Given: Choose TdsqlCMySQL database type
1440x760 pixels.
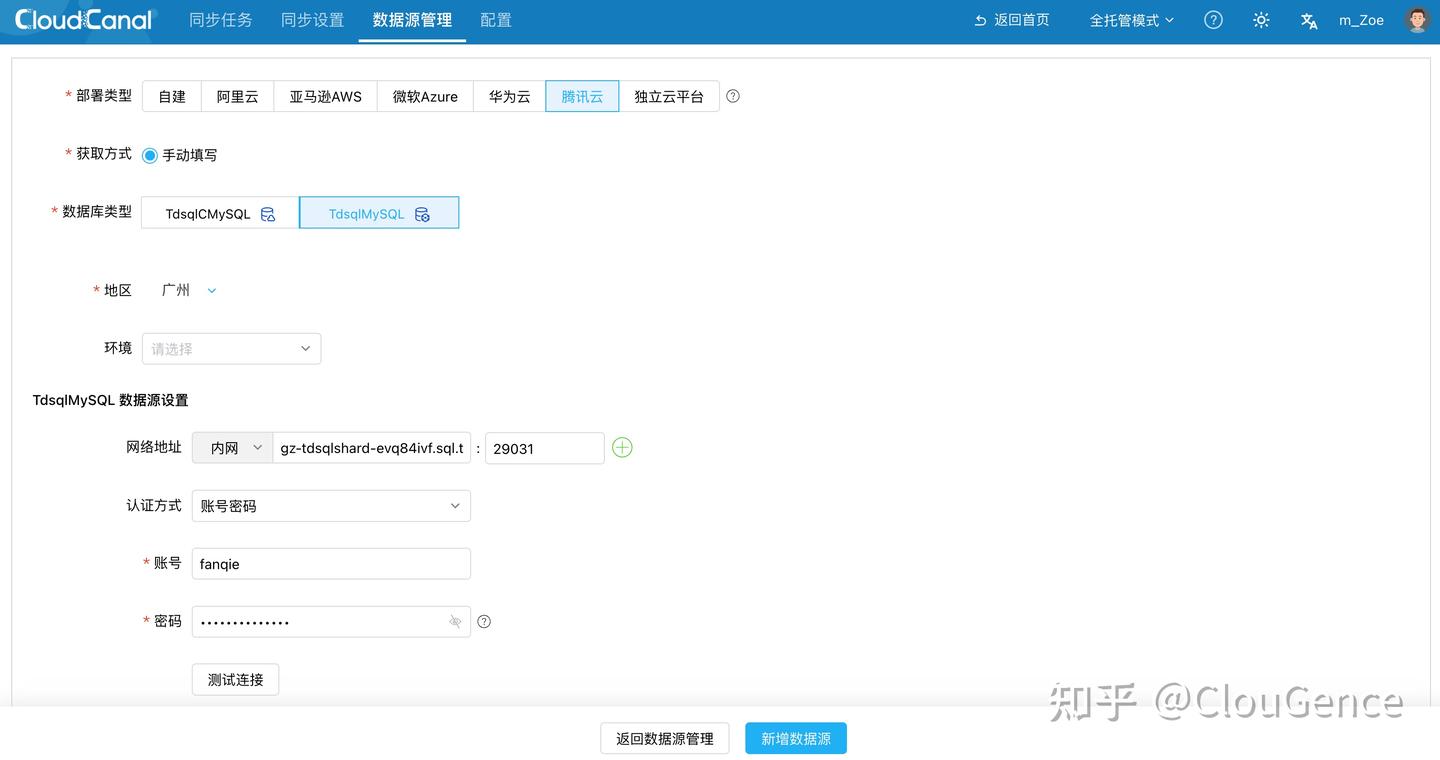Looking at the screenshot, I should click(x=220, y=213).
